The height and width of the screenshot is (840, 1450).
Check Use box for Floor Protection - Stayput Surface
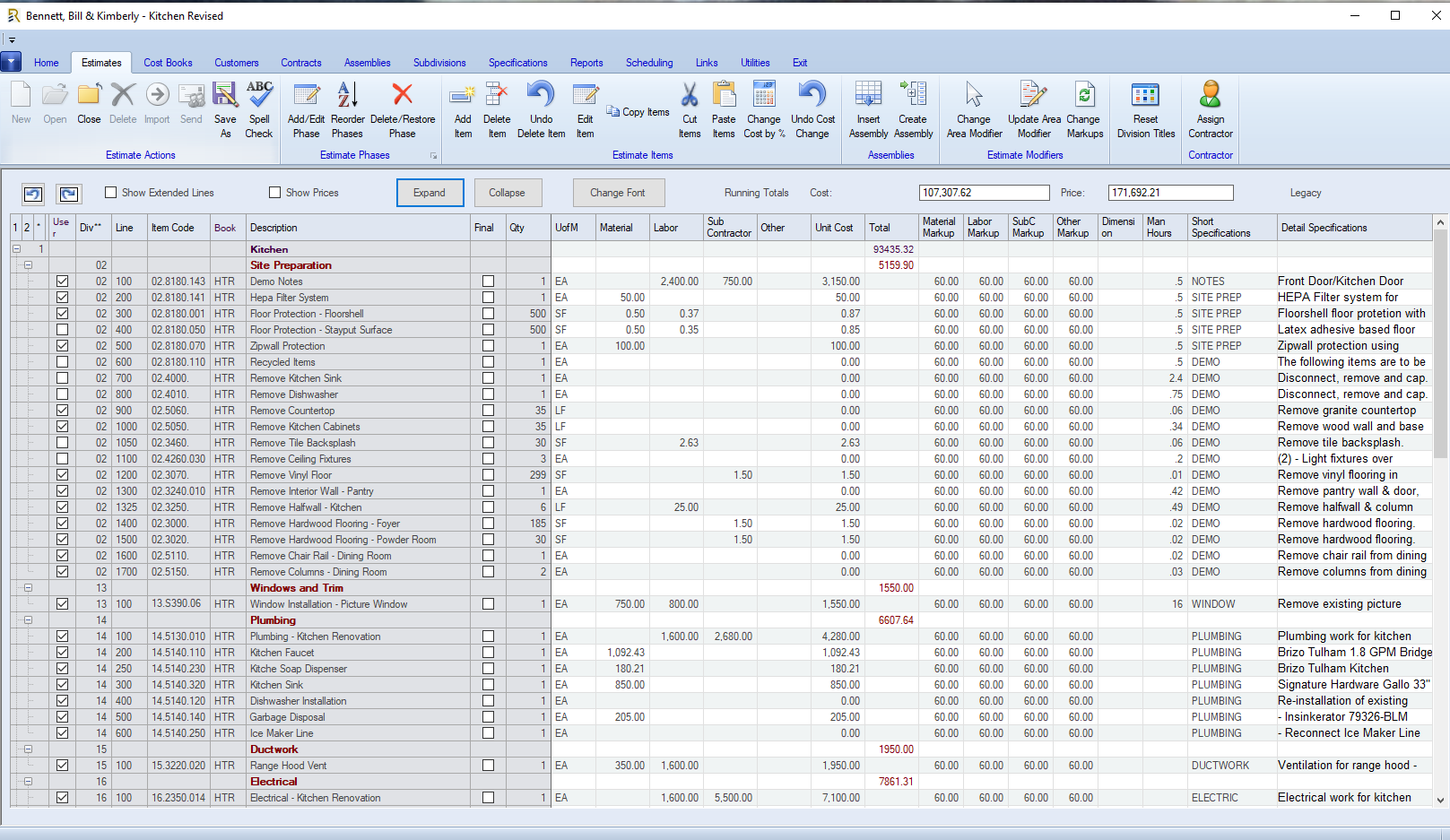[x=62, y=330]
